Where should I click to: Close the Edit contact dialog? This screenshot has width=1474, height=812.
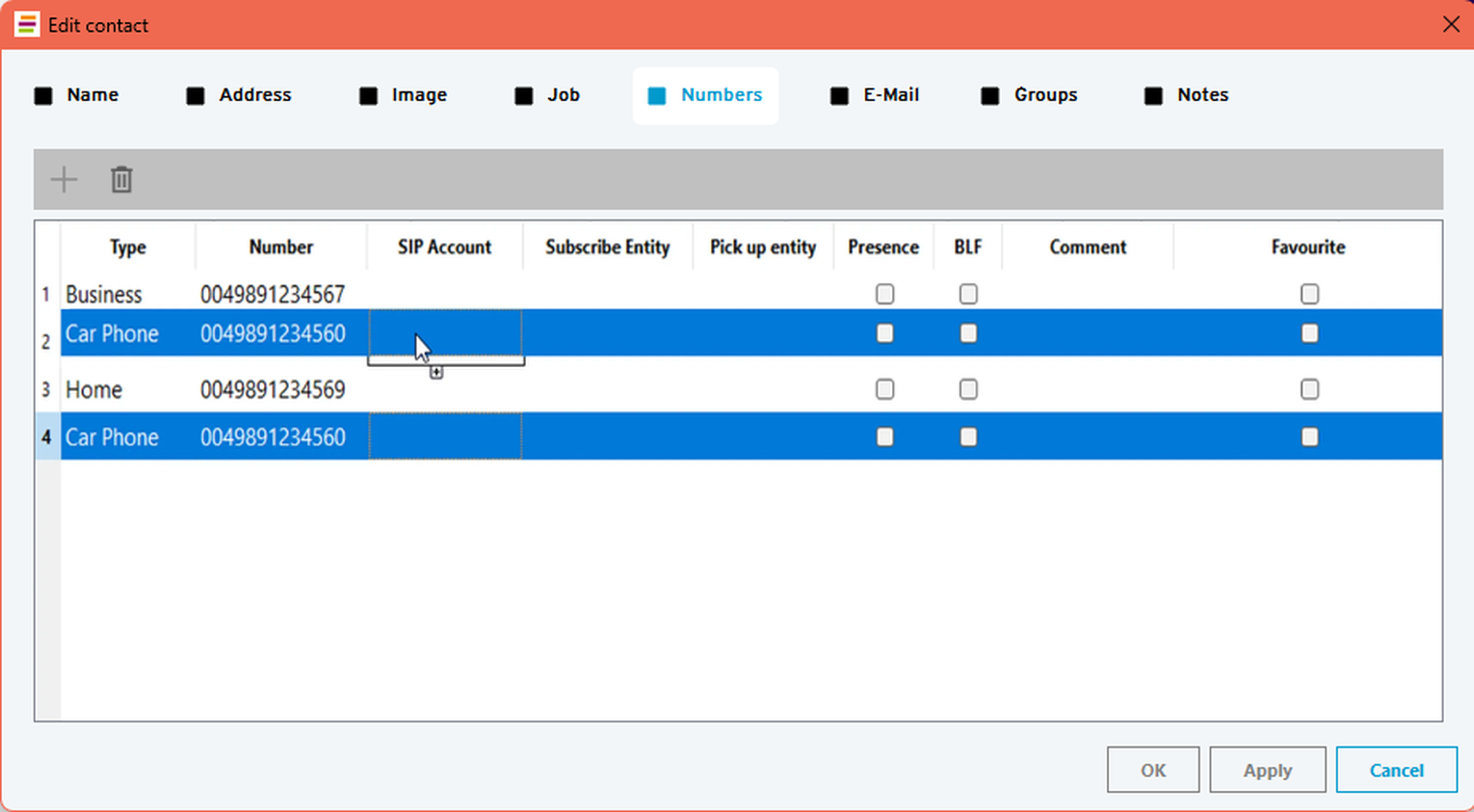tap(1451, 25)
